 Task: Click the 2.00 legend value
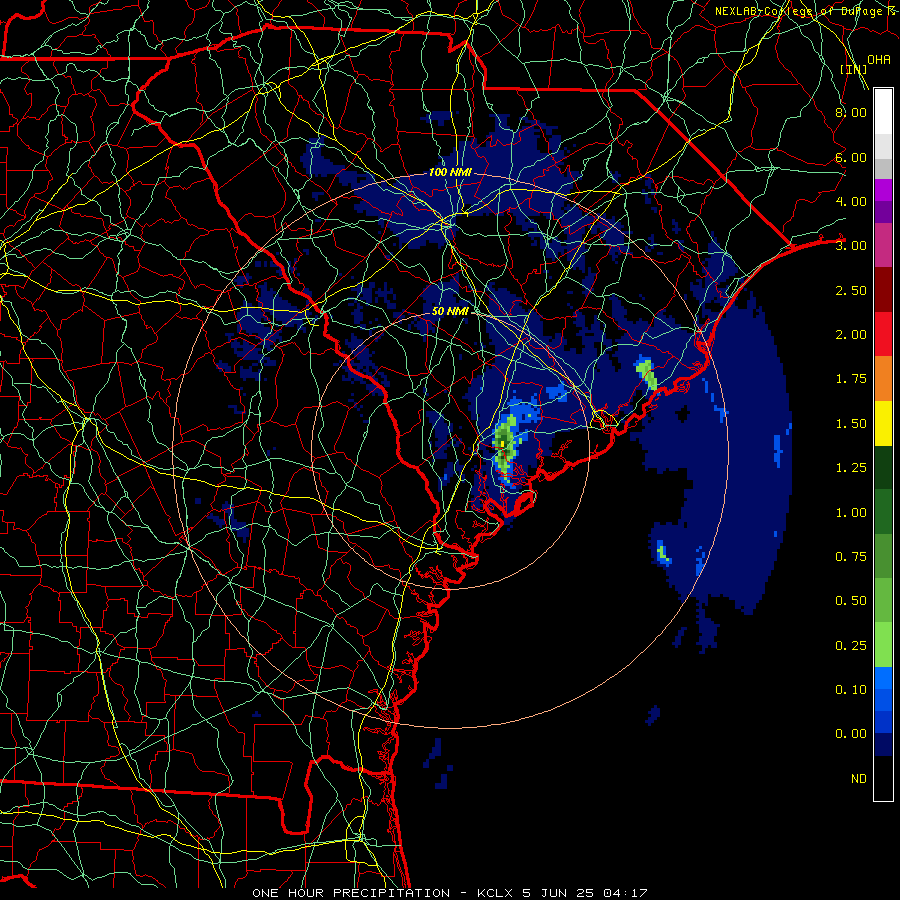pyautogui.click(x=850, y=335)
